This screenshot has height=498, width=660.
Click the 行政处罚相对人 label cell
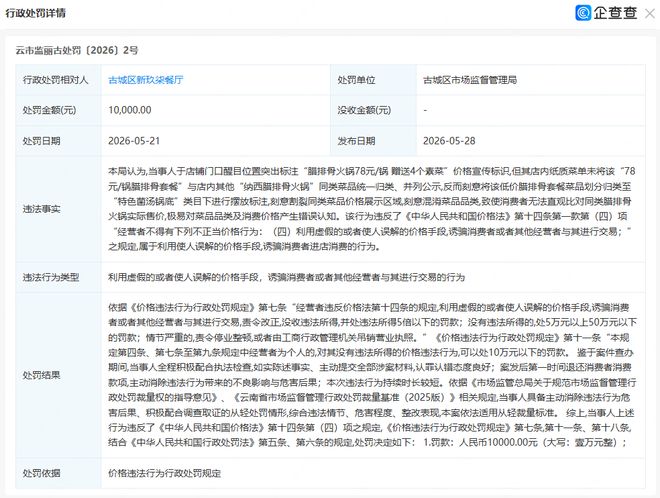tap(58, 80)
